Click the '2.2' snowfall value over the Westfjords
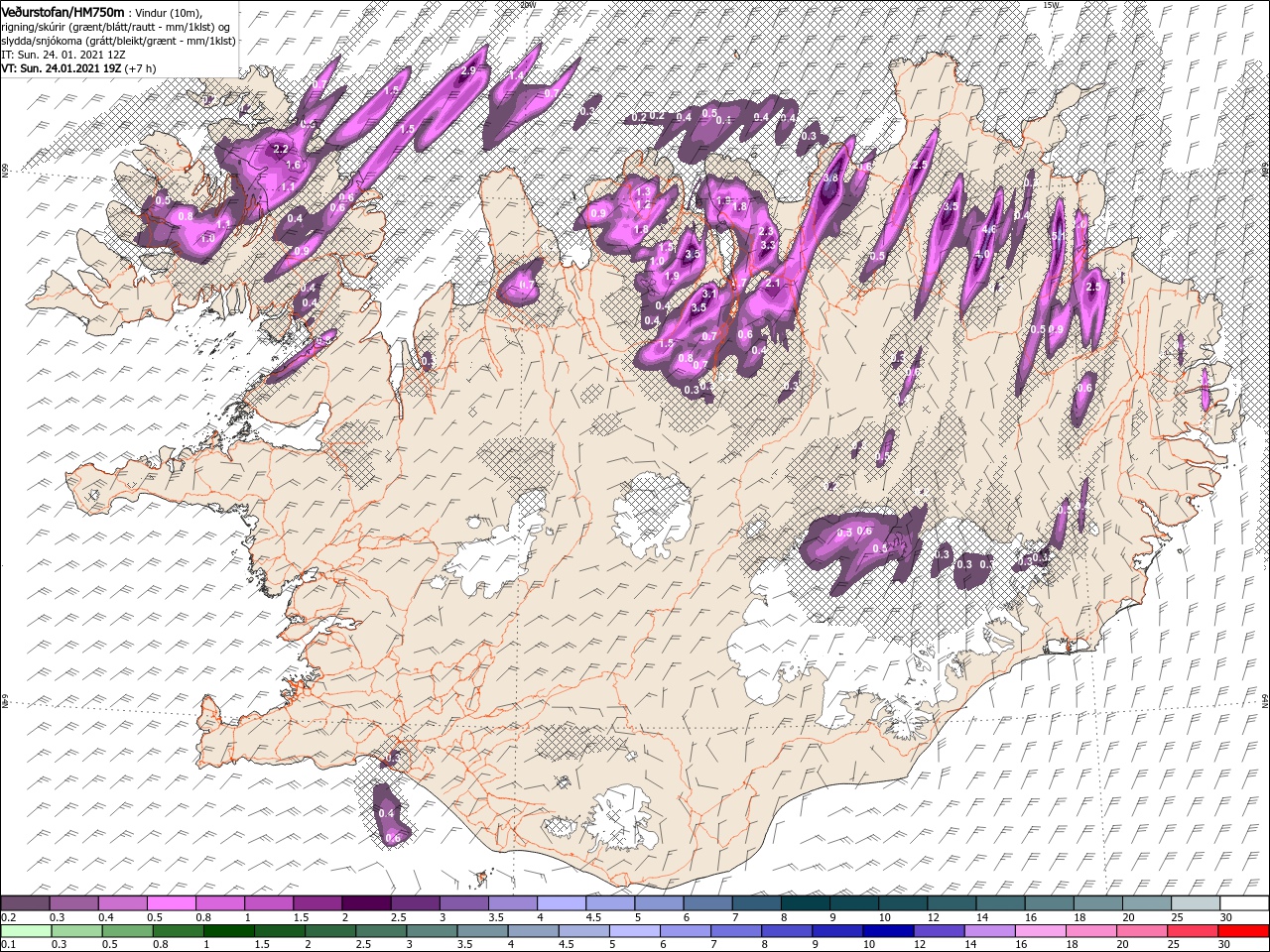 coord(280,149)
